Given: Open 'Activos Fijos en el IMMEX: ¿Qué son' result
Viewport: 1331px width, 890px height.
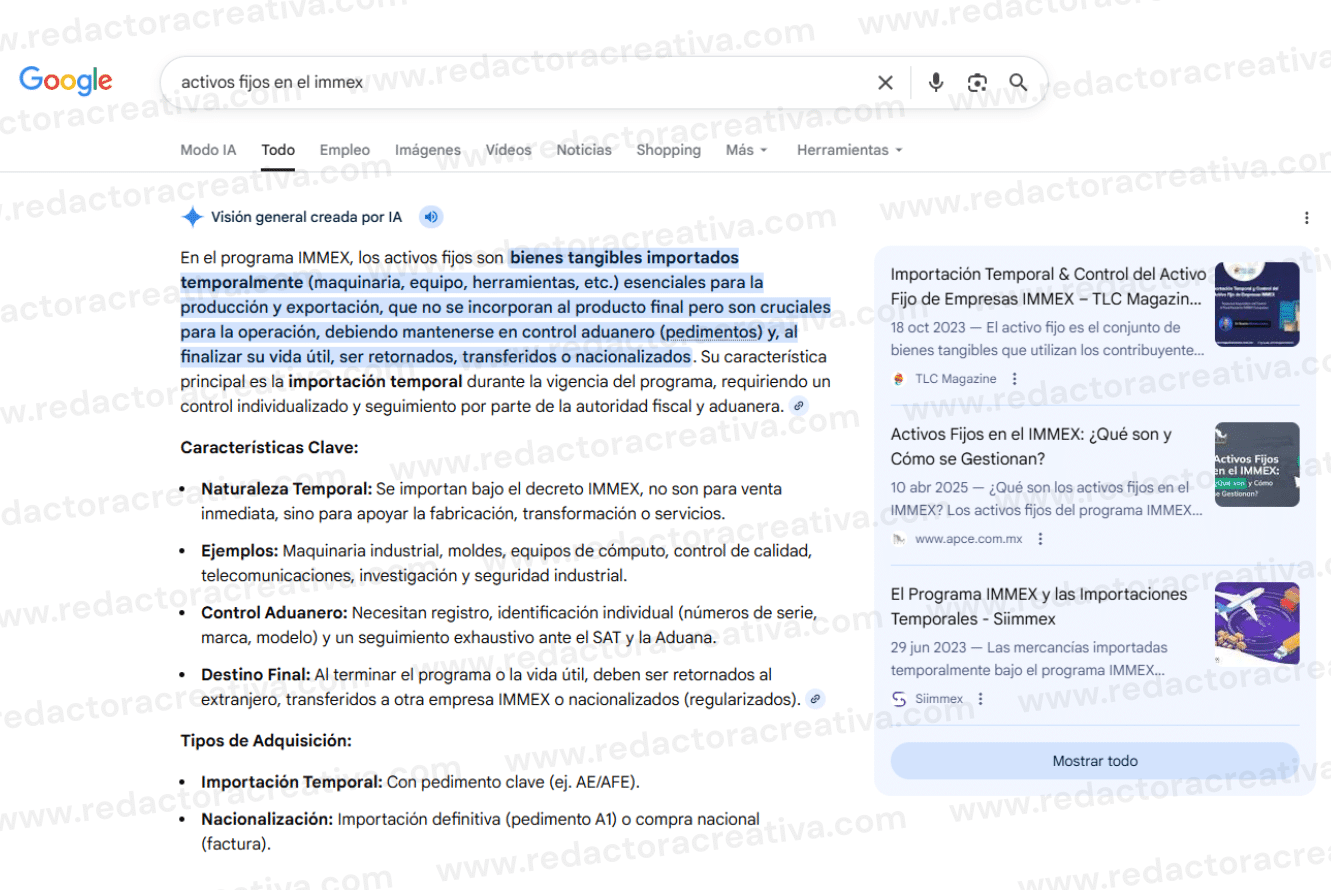Looking at the screenshot, I should point(1031,446).
